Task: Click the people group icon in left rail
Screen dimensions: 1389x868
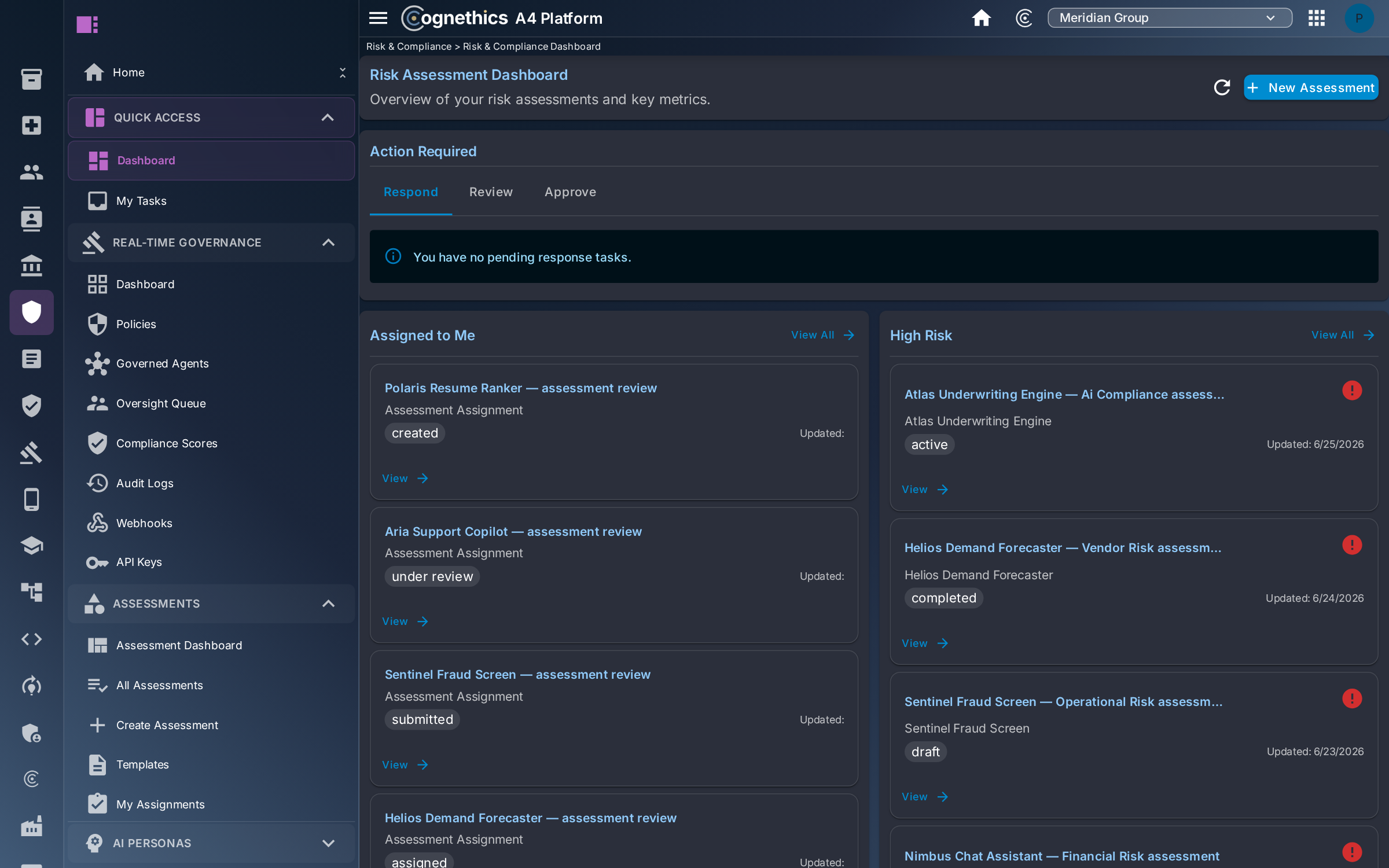Action: (31, 172)
